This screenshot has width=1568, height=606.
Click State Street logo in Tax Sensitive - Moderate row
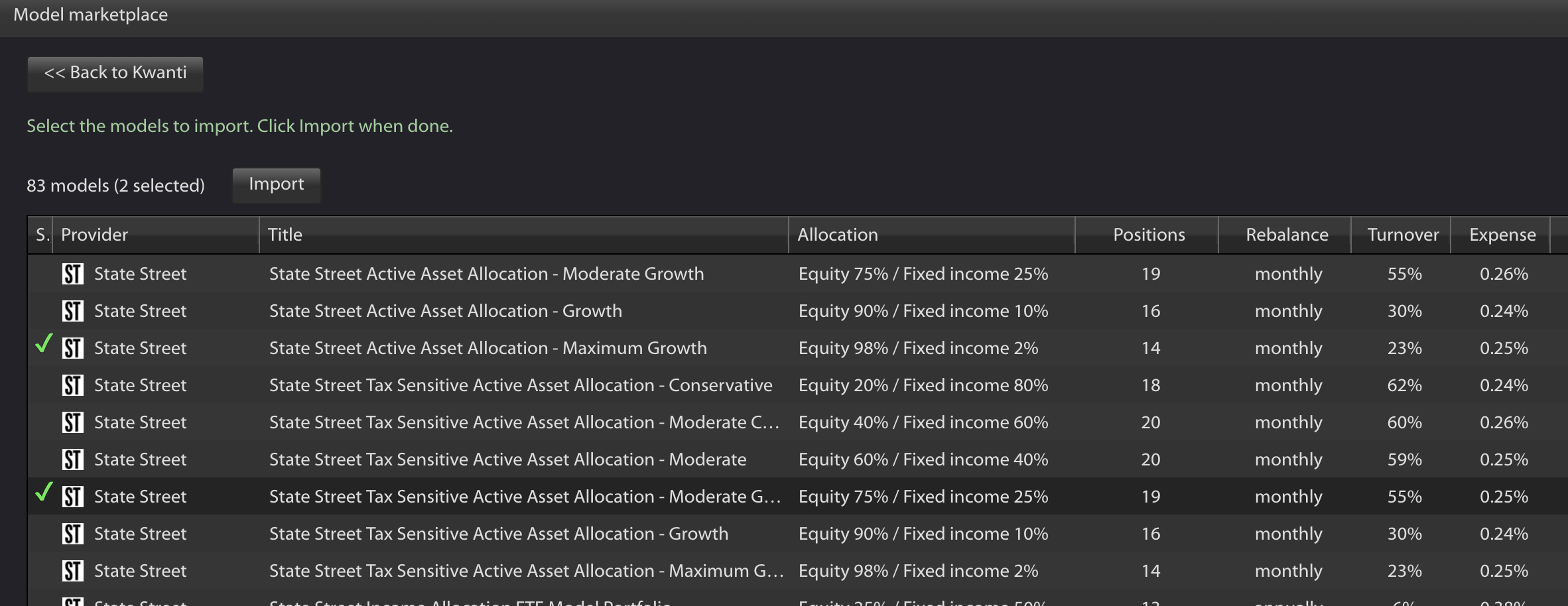pyautogui.click(x=73, y=459)
